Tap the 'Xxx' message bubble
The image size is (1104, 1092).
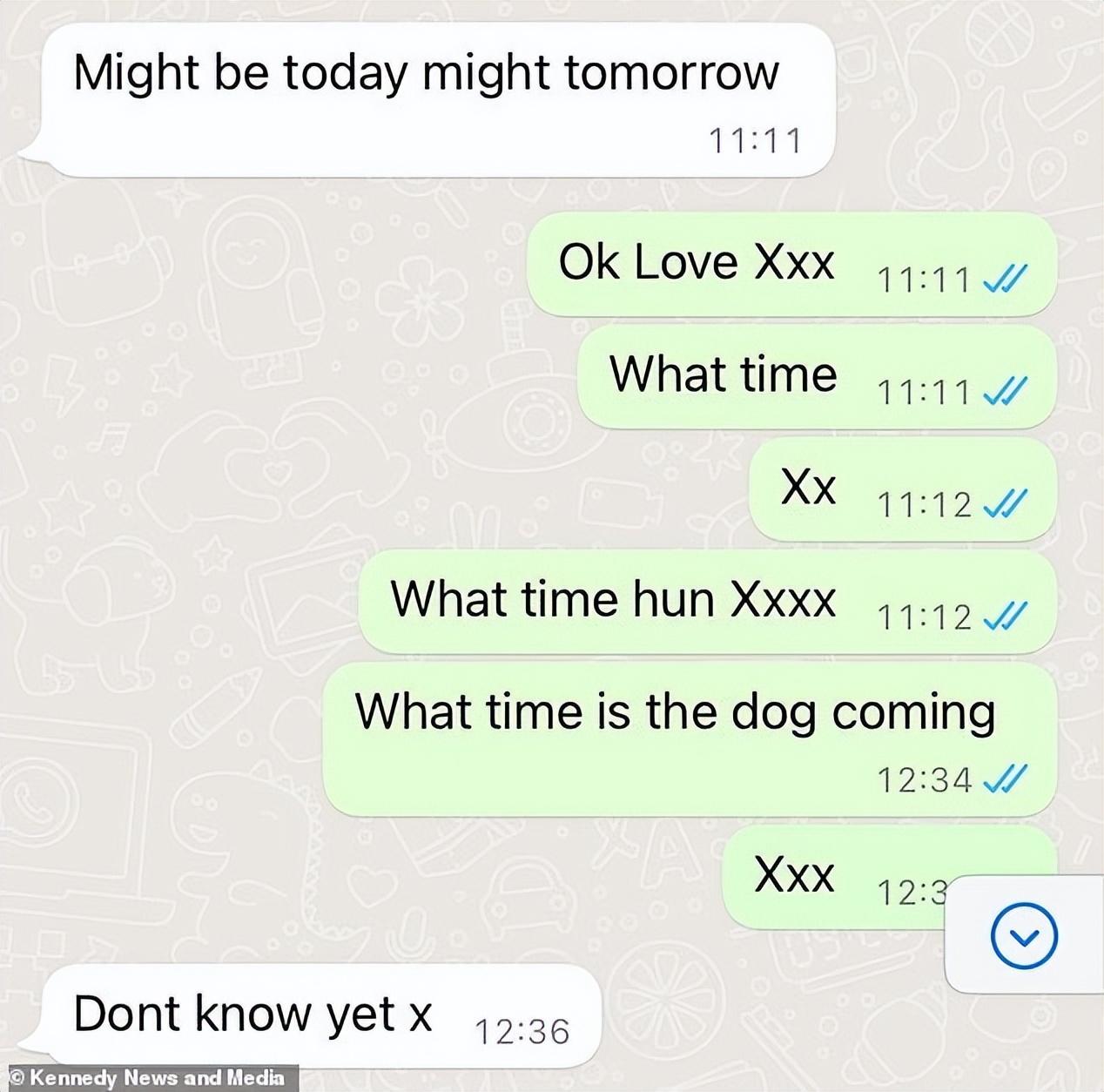pos(836,877)
